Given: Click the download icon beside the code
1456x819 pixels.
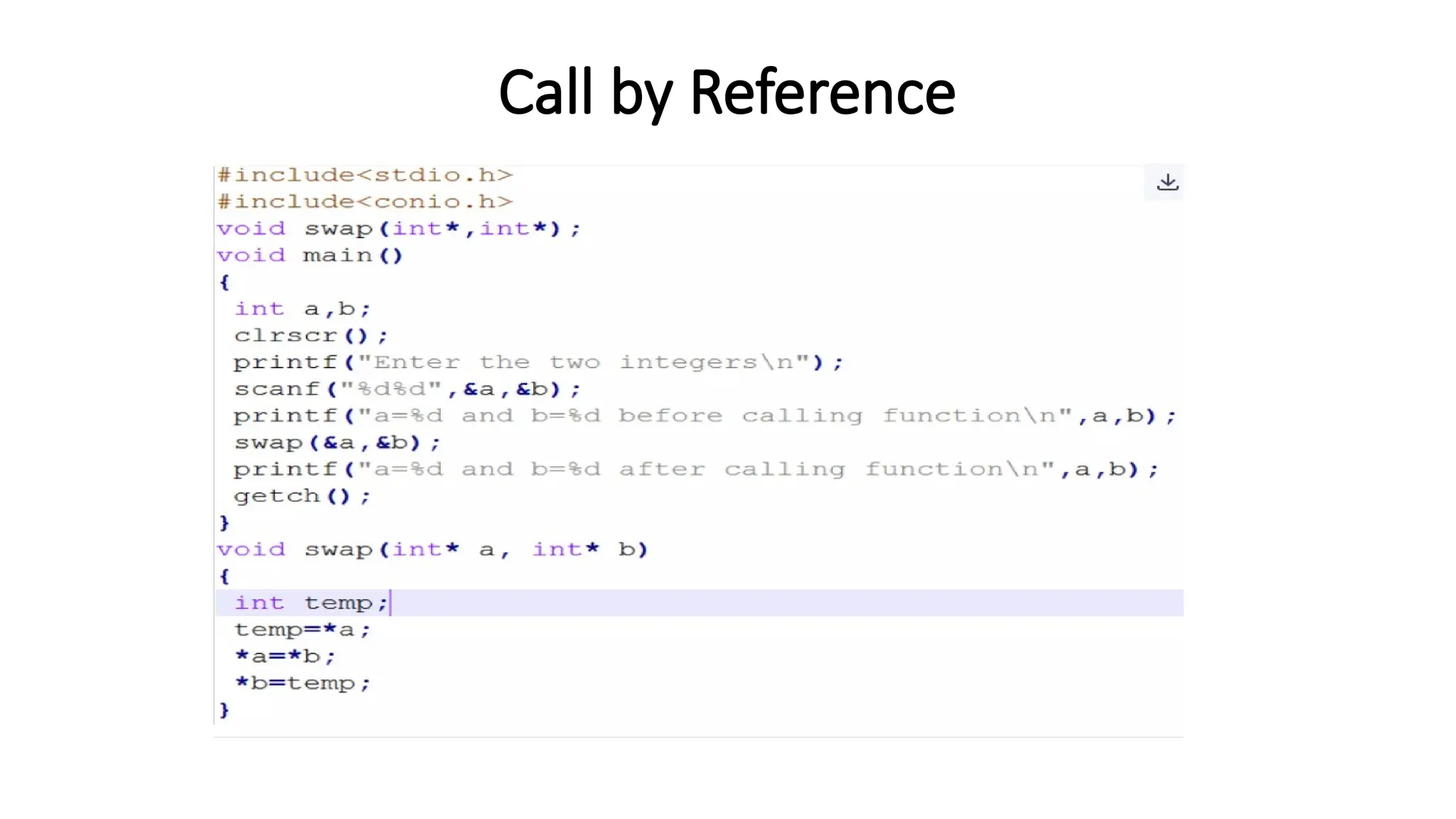Looking at the screenshot, I should 1167,183.
